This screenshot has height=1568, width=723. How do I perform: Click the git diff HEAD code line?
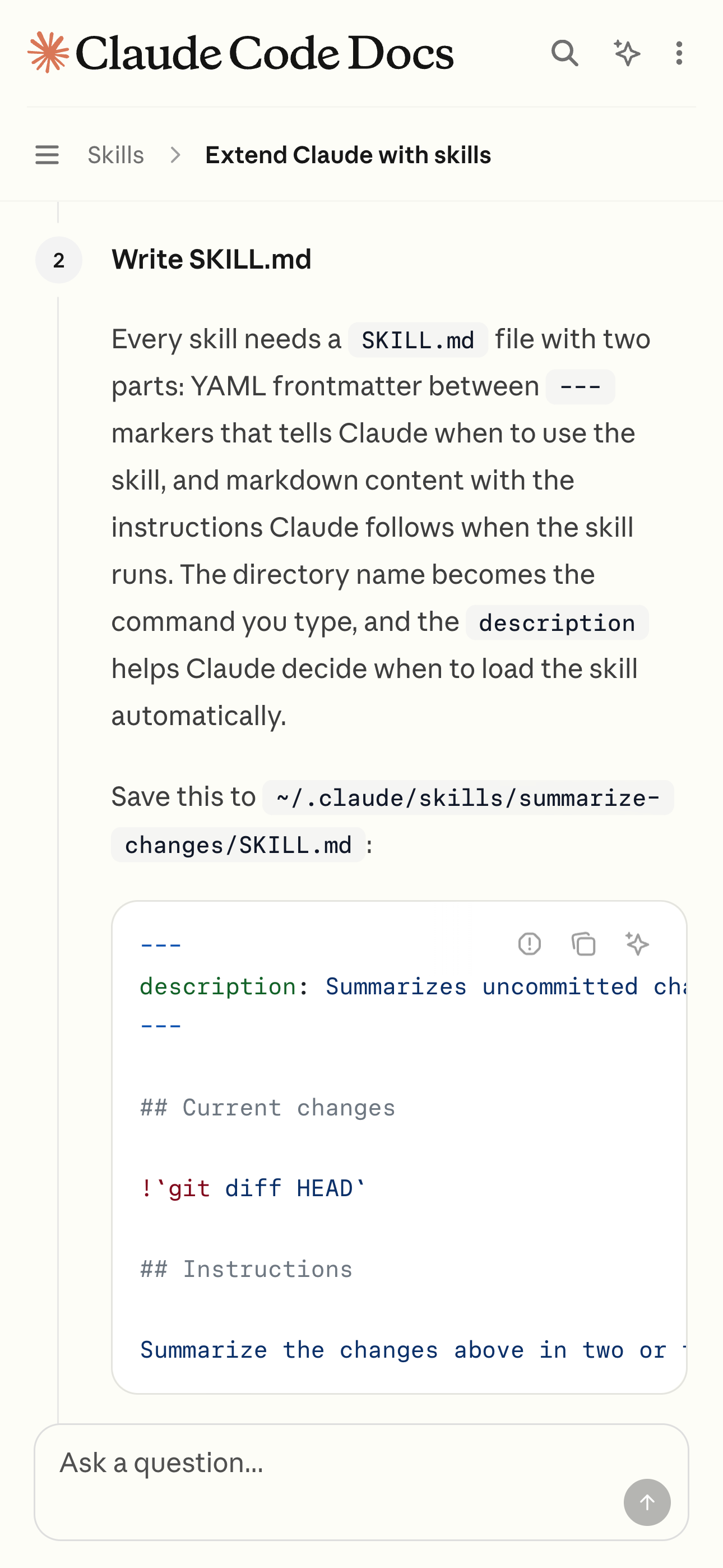tap(253, 1188)
